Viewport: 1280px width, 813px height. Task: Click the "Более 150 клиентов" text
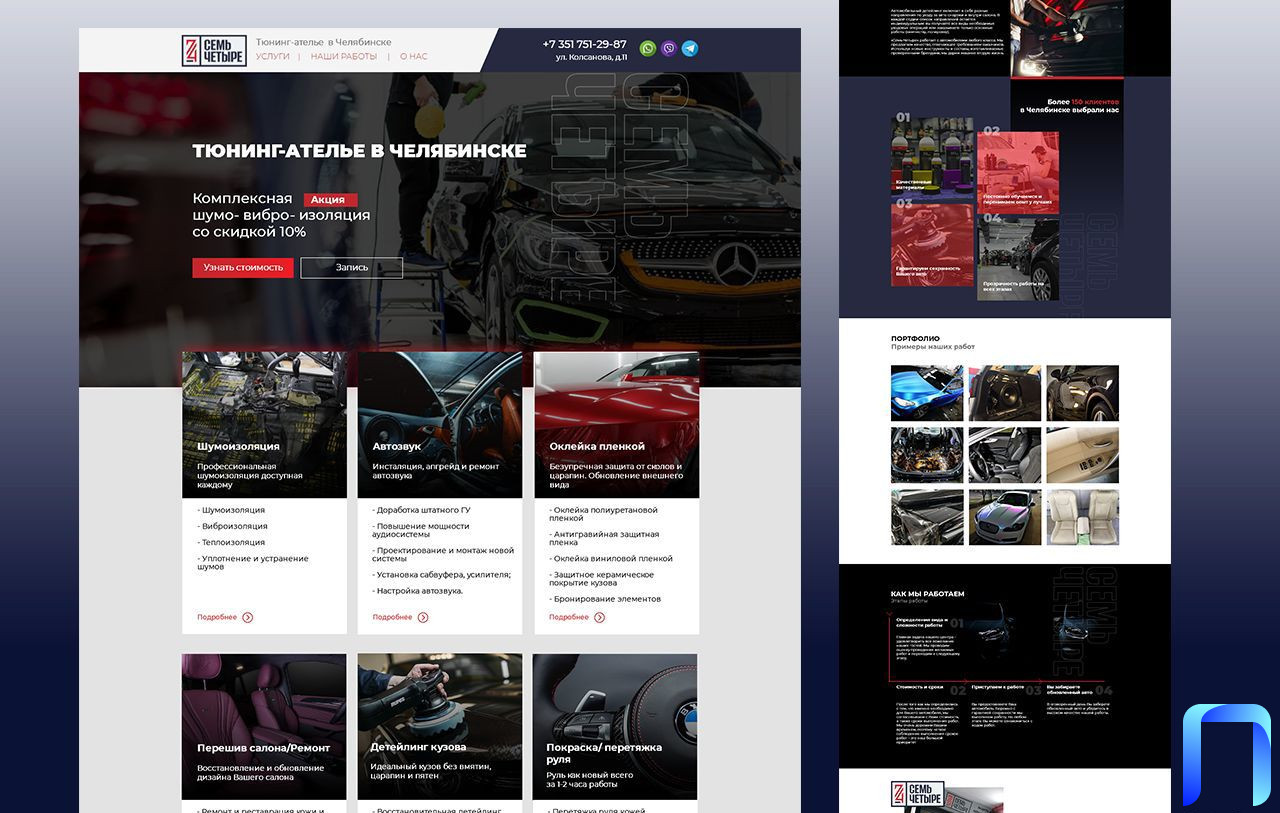pyautogui.click(x=1083, y=102)
